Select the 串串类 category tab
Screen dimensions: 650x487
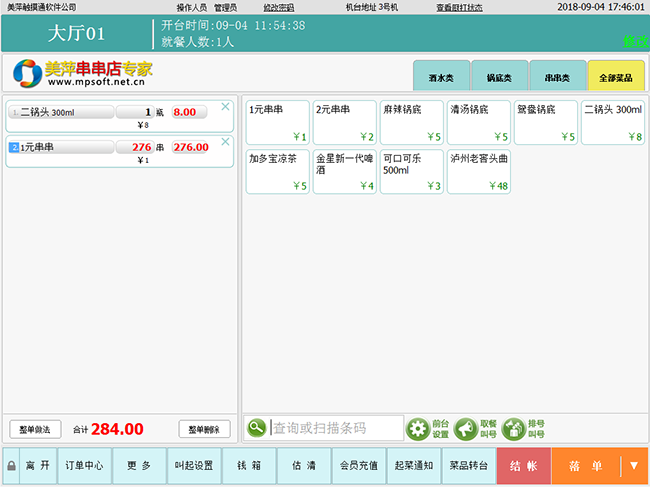[558, 76]
